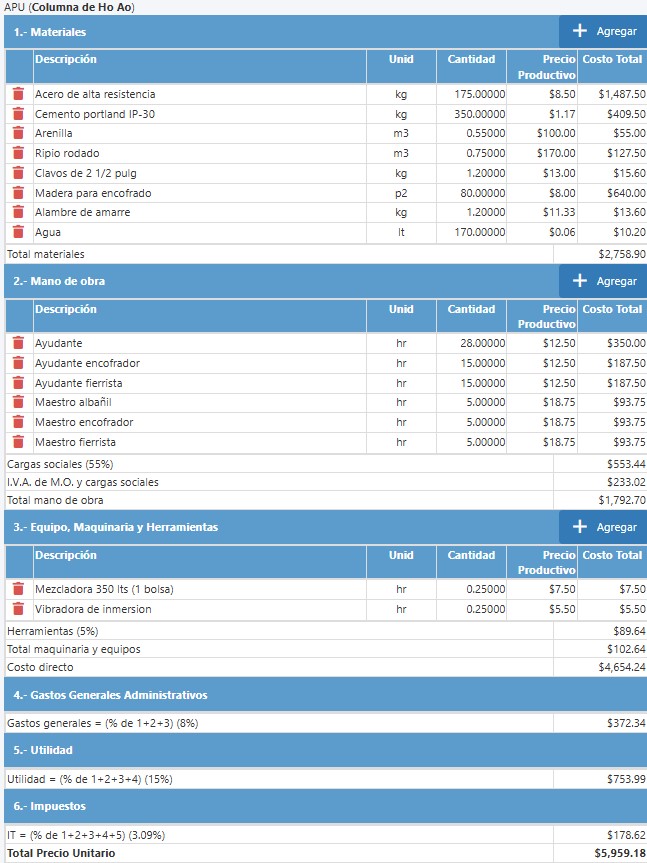Click Agregar for Equipo, Maquinaria y Herramientas
The image size is (647, 863).
click(x=603, y=527)
